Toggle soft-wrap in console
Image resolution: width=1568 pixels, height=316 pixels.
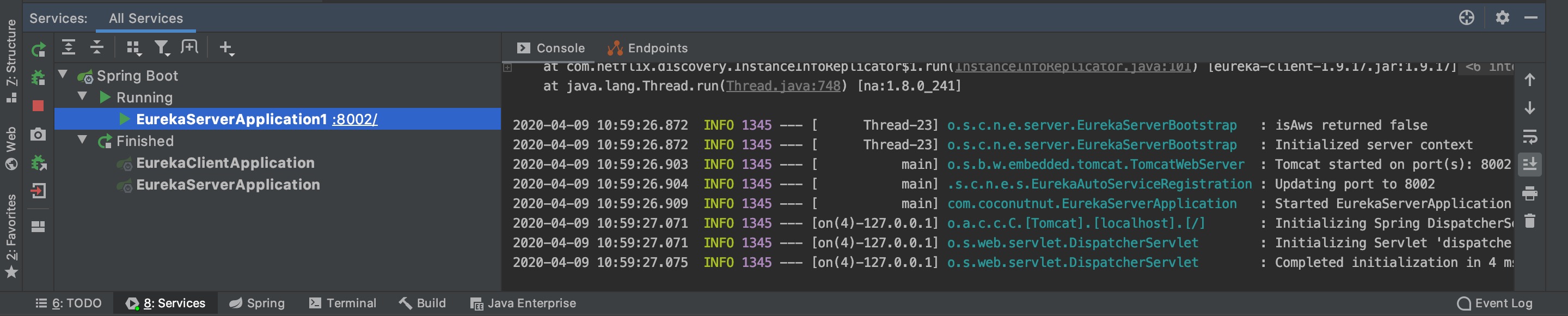click(1530, 136)
